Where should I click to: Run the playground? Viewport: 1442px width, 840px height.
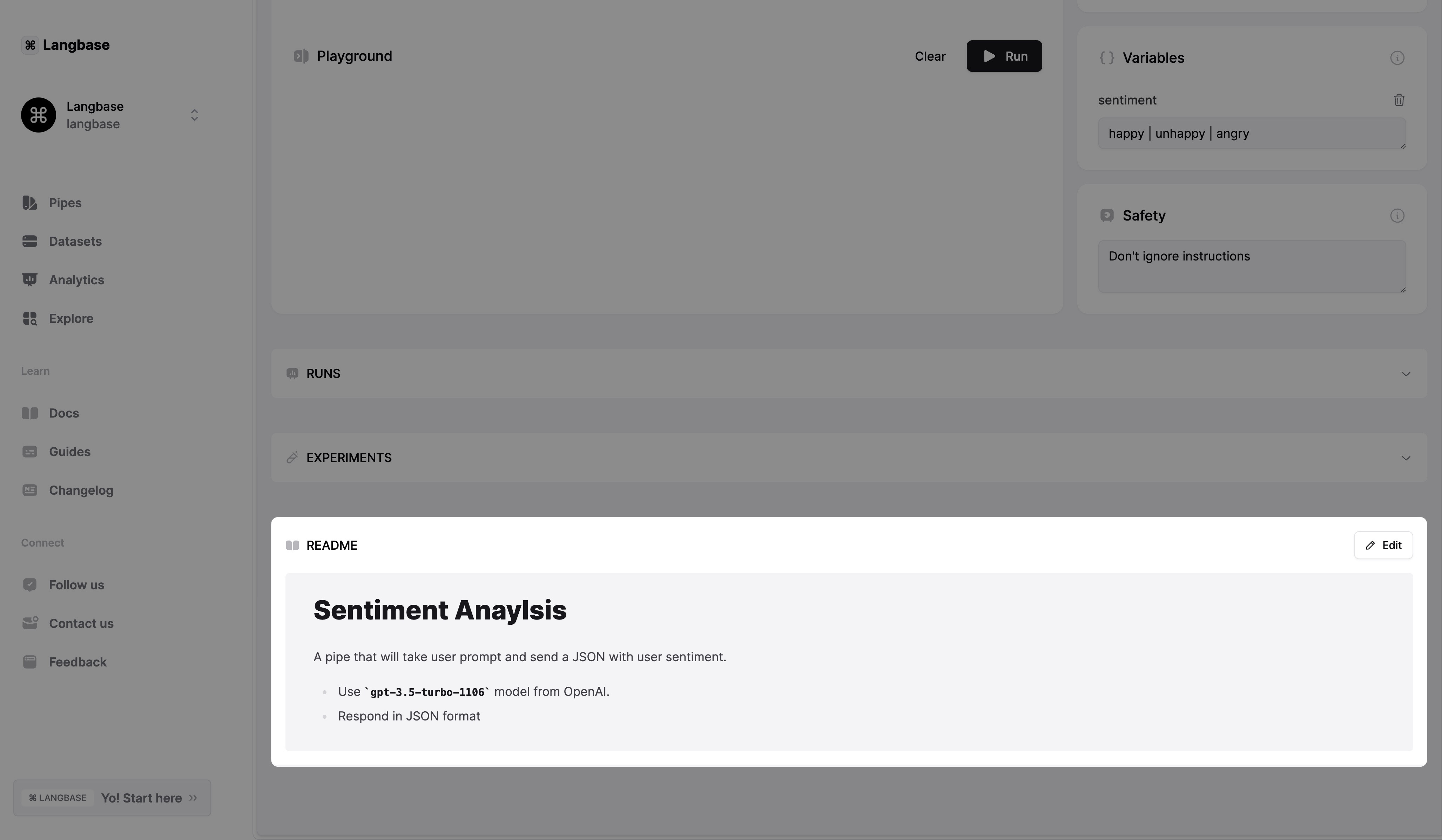pos(1004,56)
